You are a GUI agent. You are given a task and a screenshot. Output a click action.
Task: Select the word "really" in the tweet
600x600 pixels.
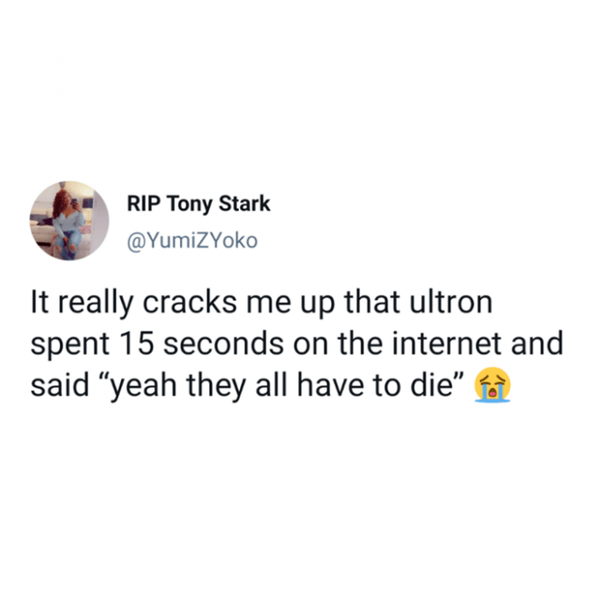pos(95,305)
